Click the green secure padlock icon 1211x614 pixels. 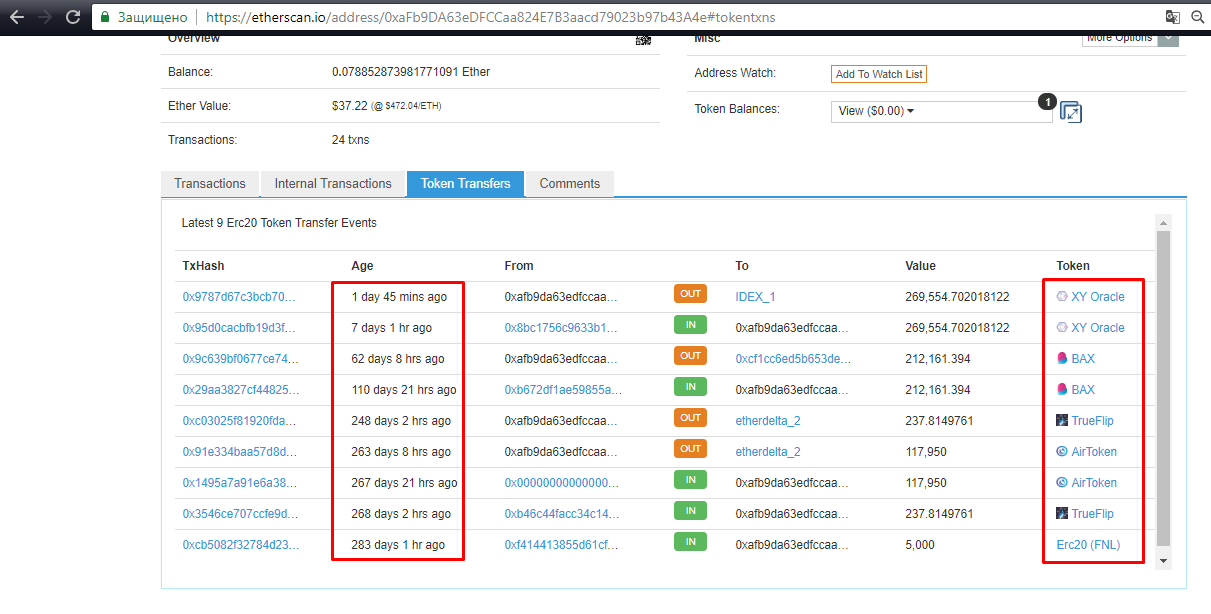pos(104,17)
